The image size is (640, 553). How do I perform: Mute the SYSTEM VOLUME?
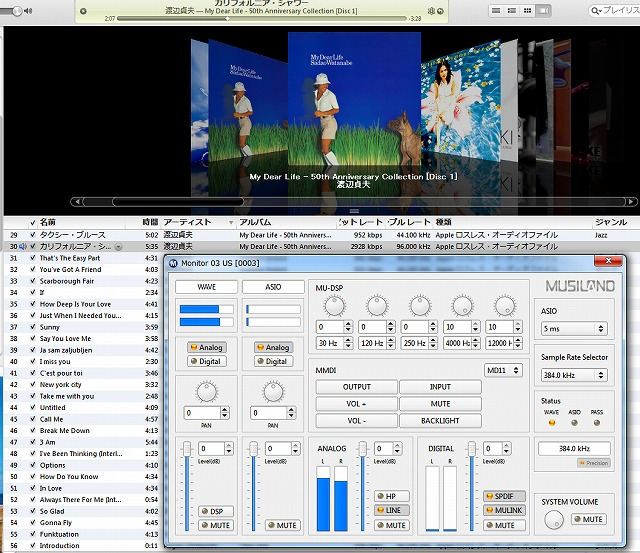tap(589, 520)
